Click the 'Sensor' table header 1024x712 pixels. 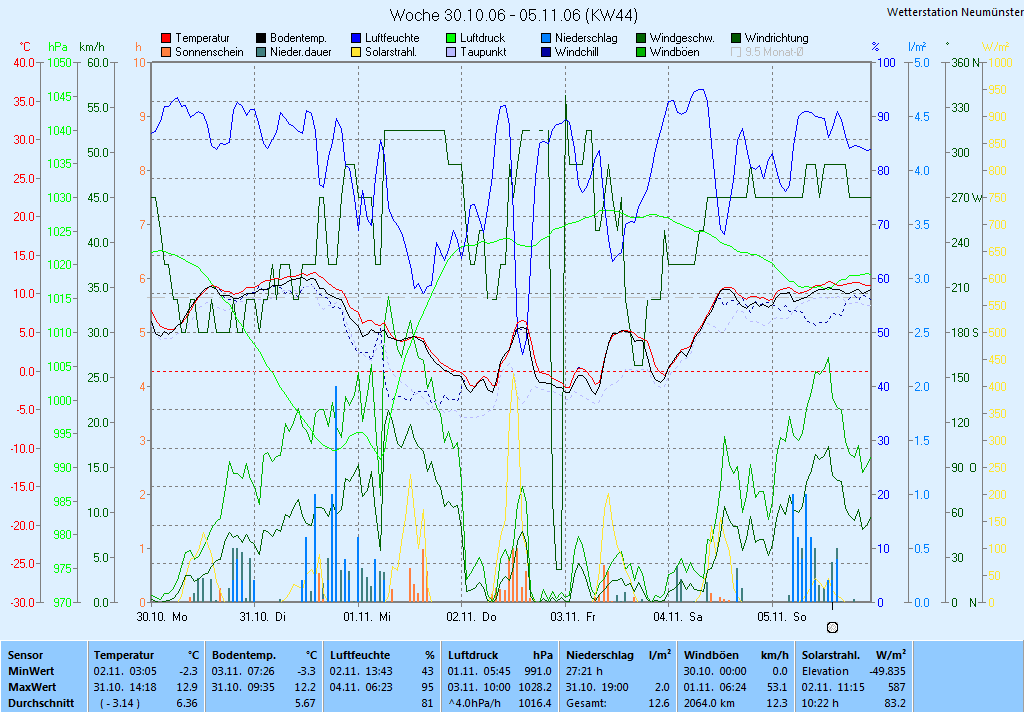click(25, 655)
